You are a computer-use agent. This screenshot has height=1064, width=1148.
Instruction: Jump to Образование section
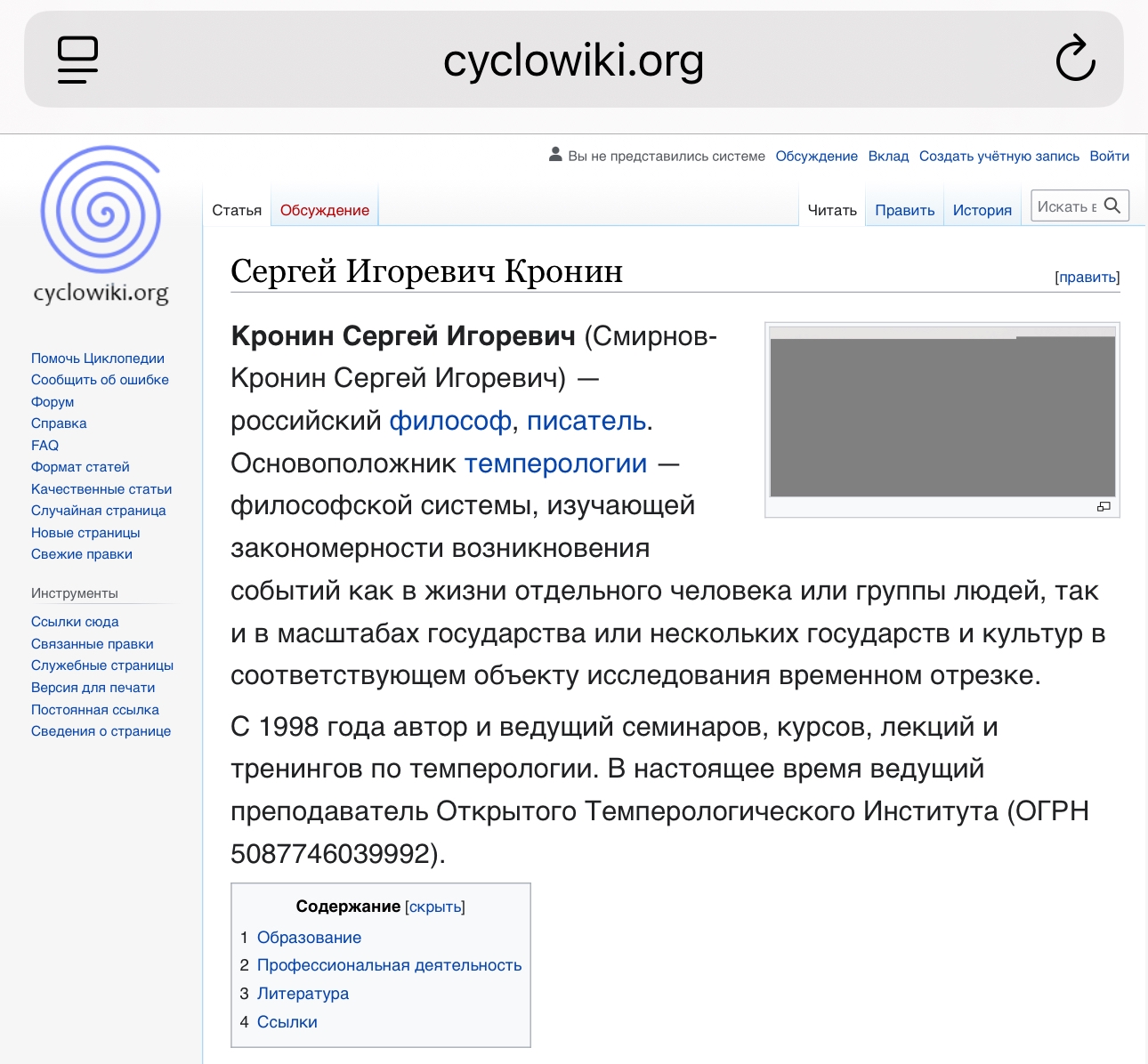pyautogui.click(x=309, y=937)
